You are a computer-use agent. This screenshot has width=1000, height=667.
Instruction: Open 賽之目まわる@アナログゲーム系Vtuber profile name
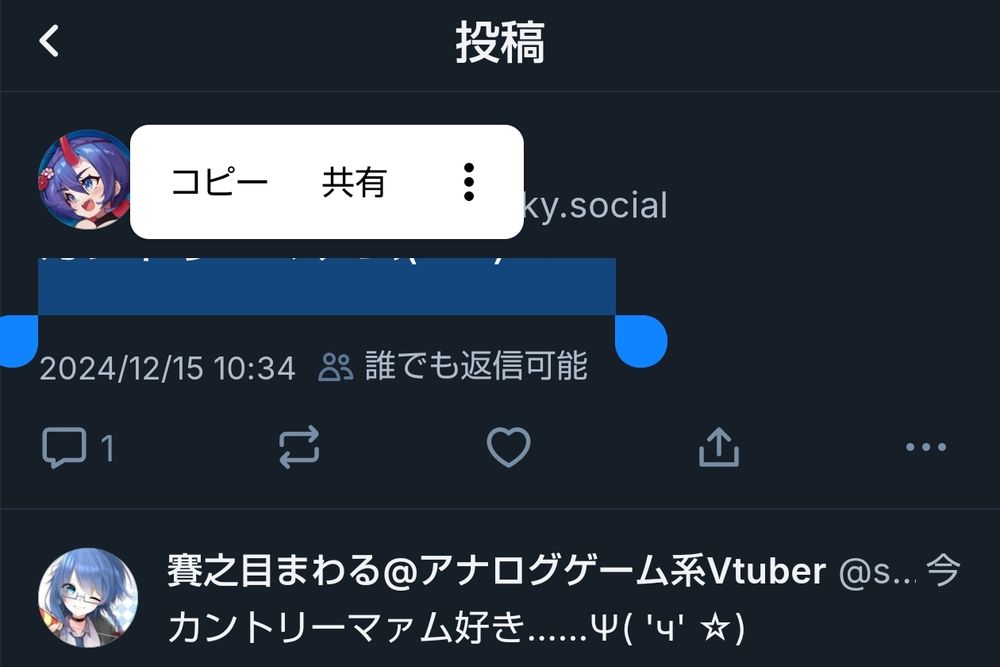point(497,570)
